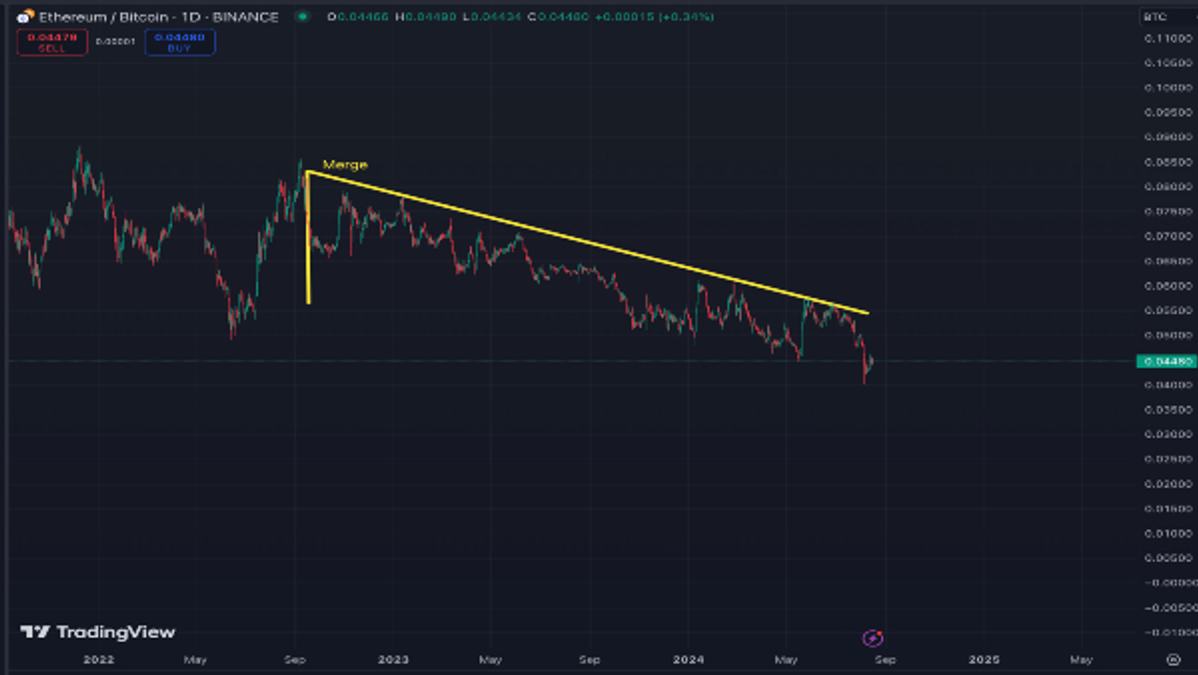Viewport: 1198px width, 675px height.
Task: Click the 0.01000 price axis label
Action: pos(1168,534)
